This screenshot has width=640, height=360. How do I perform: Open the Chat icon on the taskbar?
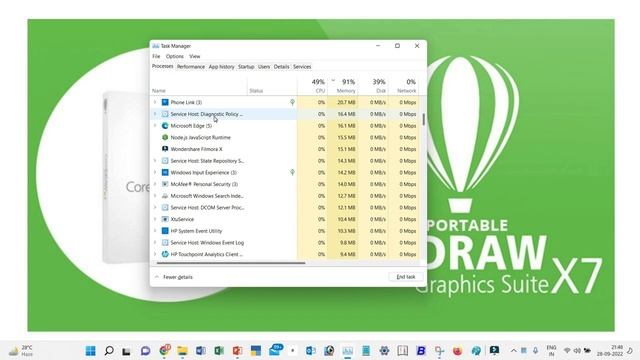pyautogui.click(x=145, y=351)
